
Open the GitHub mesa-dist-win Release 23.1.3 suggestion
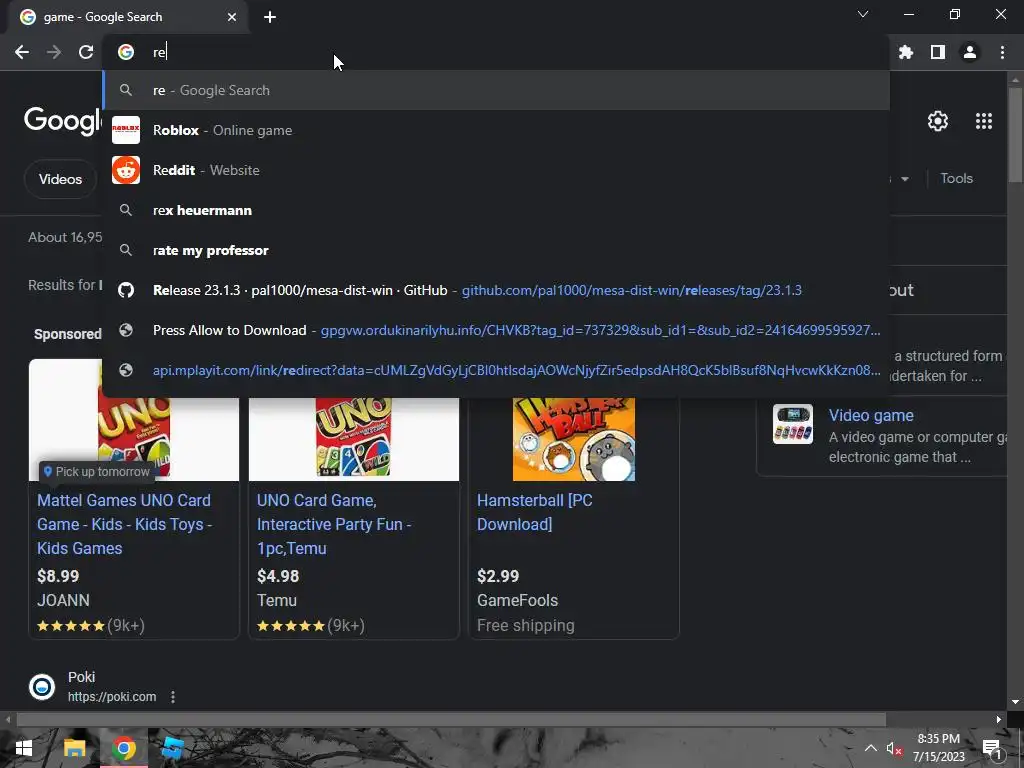pyautogui.click(x=496, y=290)
